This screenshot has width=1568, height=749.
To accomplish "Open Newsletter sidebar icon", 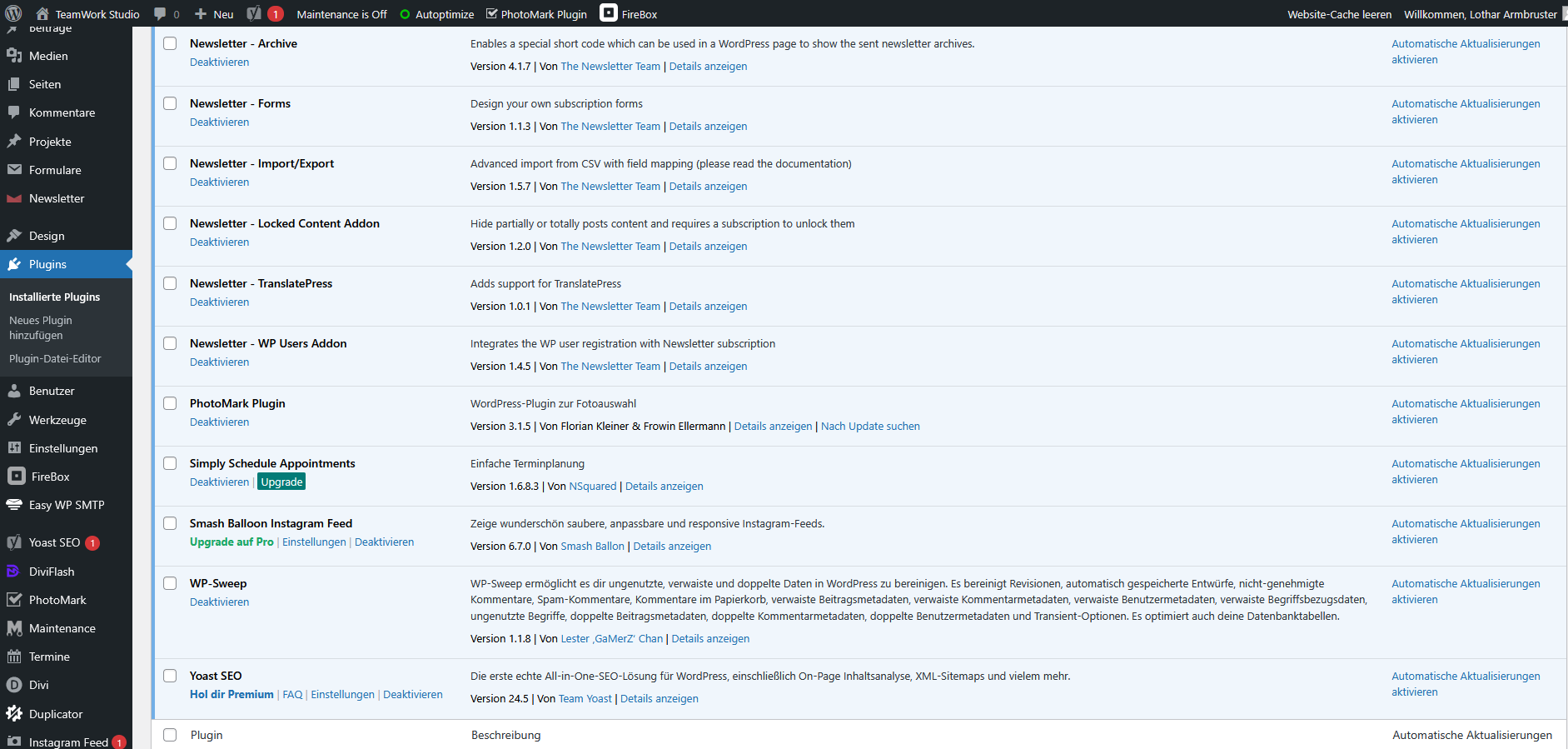I will [x=14, y=198].
